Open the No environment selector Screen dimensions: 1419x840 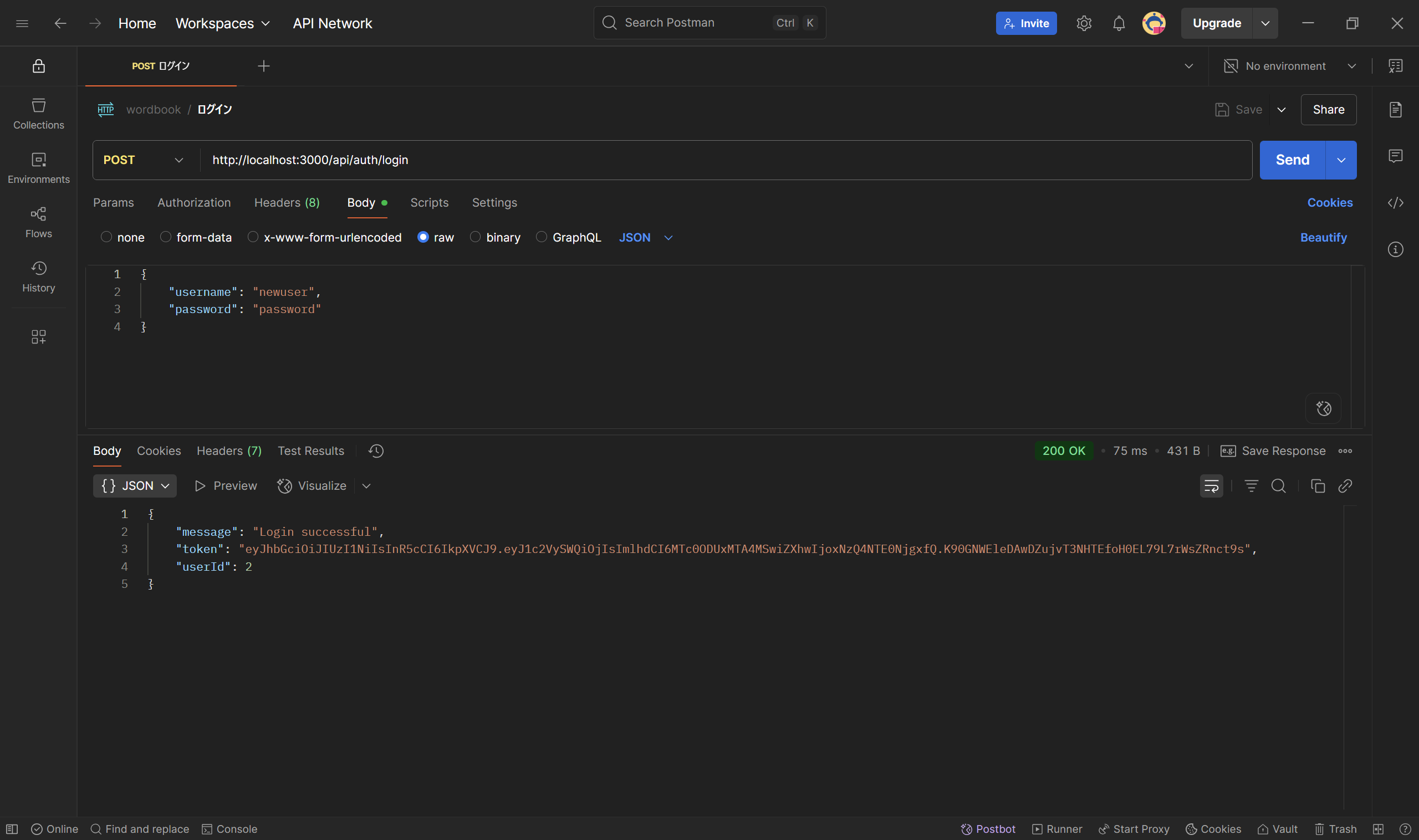tap(1290, 66)
